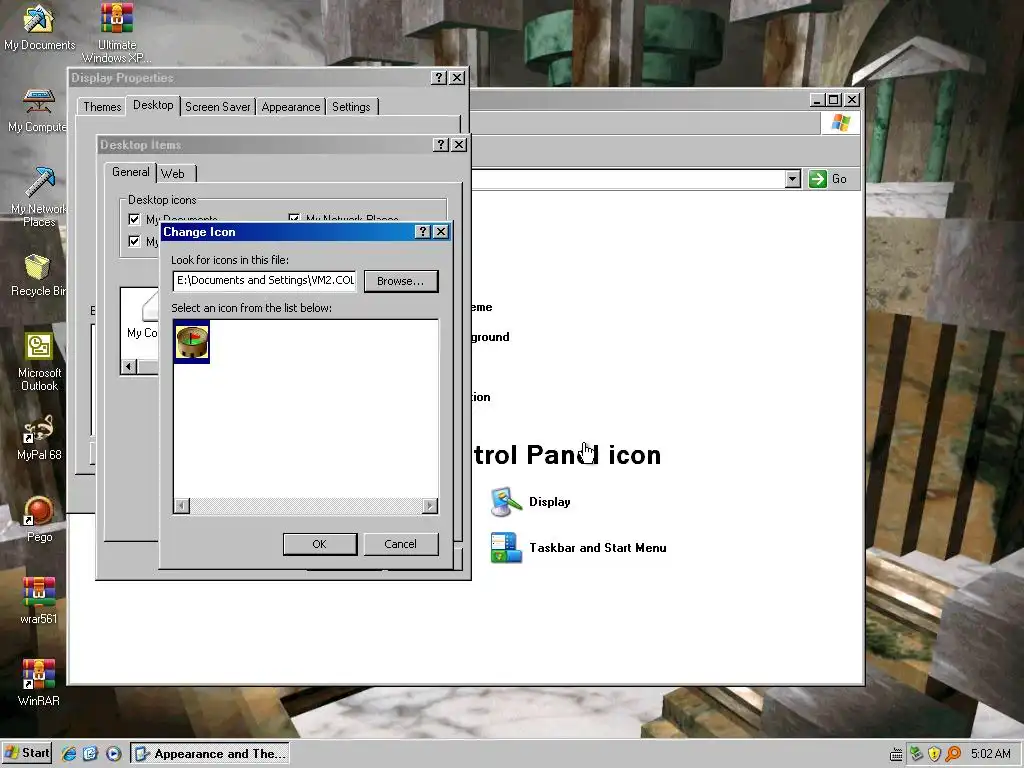Select the WinRAR desktop shortcut
This screenshot has height=768, width=1024.
[39, 682]
